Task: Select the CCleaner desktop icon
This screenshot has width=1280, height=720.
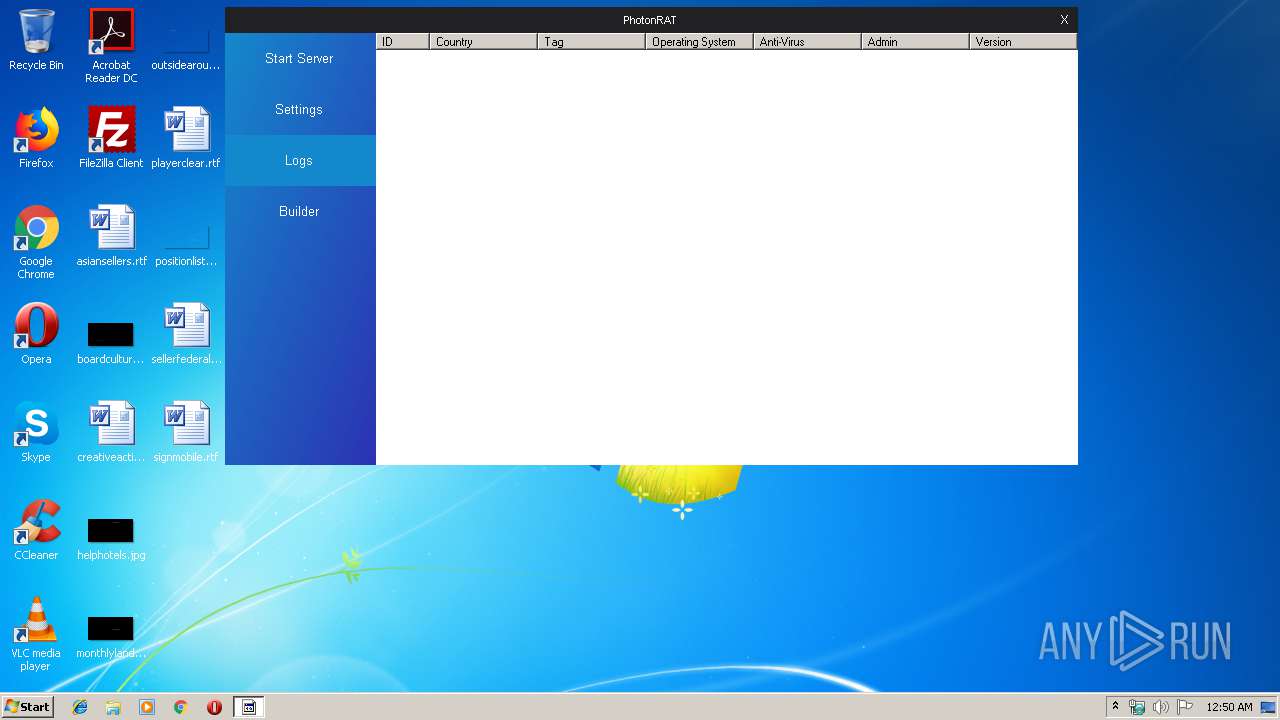Action: [36, 530]
